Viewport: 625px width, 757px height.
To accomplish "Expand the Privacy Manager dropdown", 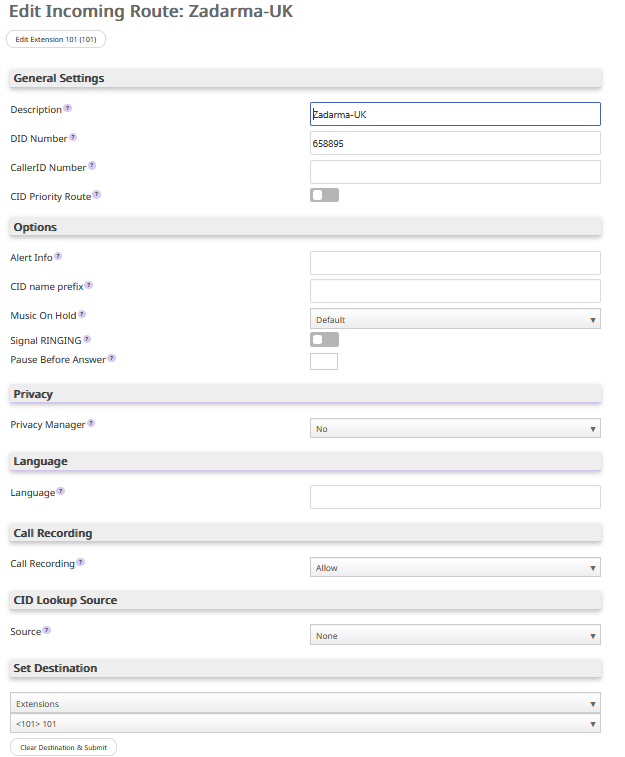I will tap(455, 428).
